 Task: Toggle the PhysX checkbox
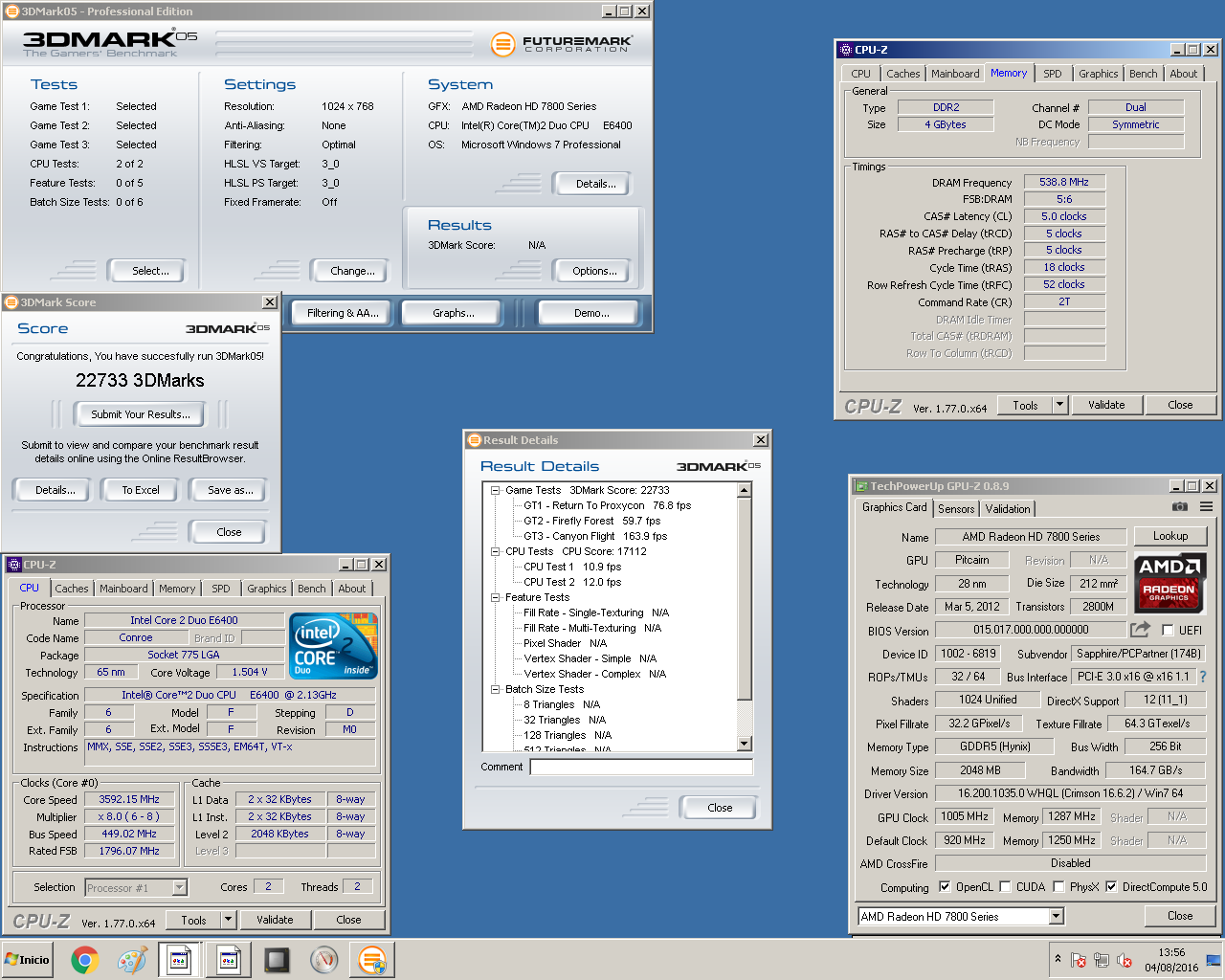coord(1058,886)
